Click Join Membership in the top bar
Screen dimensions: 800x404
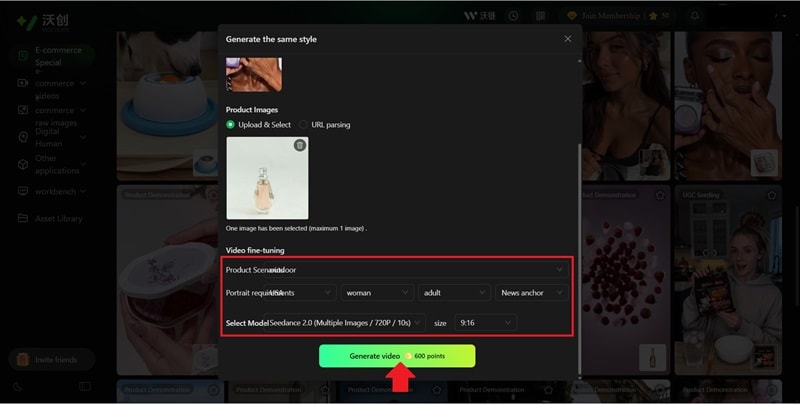click(610, 16)
